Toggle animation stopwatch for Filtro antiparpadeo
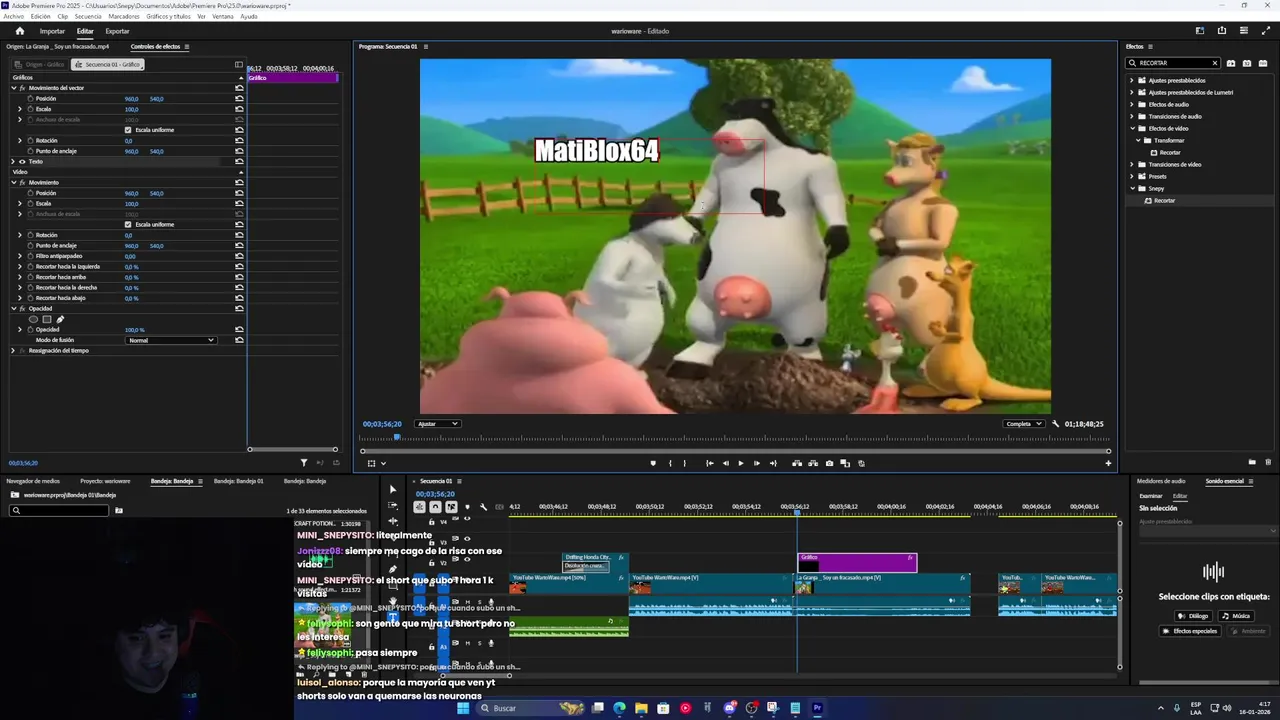The width and height of the screenshot is (1280, 720). pos(30,256)
